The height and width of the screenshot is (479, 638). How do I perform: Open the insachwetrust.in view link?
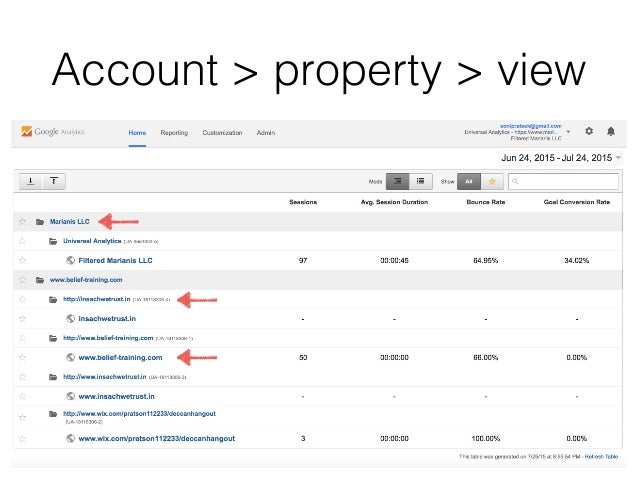107,319
